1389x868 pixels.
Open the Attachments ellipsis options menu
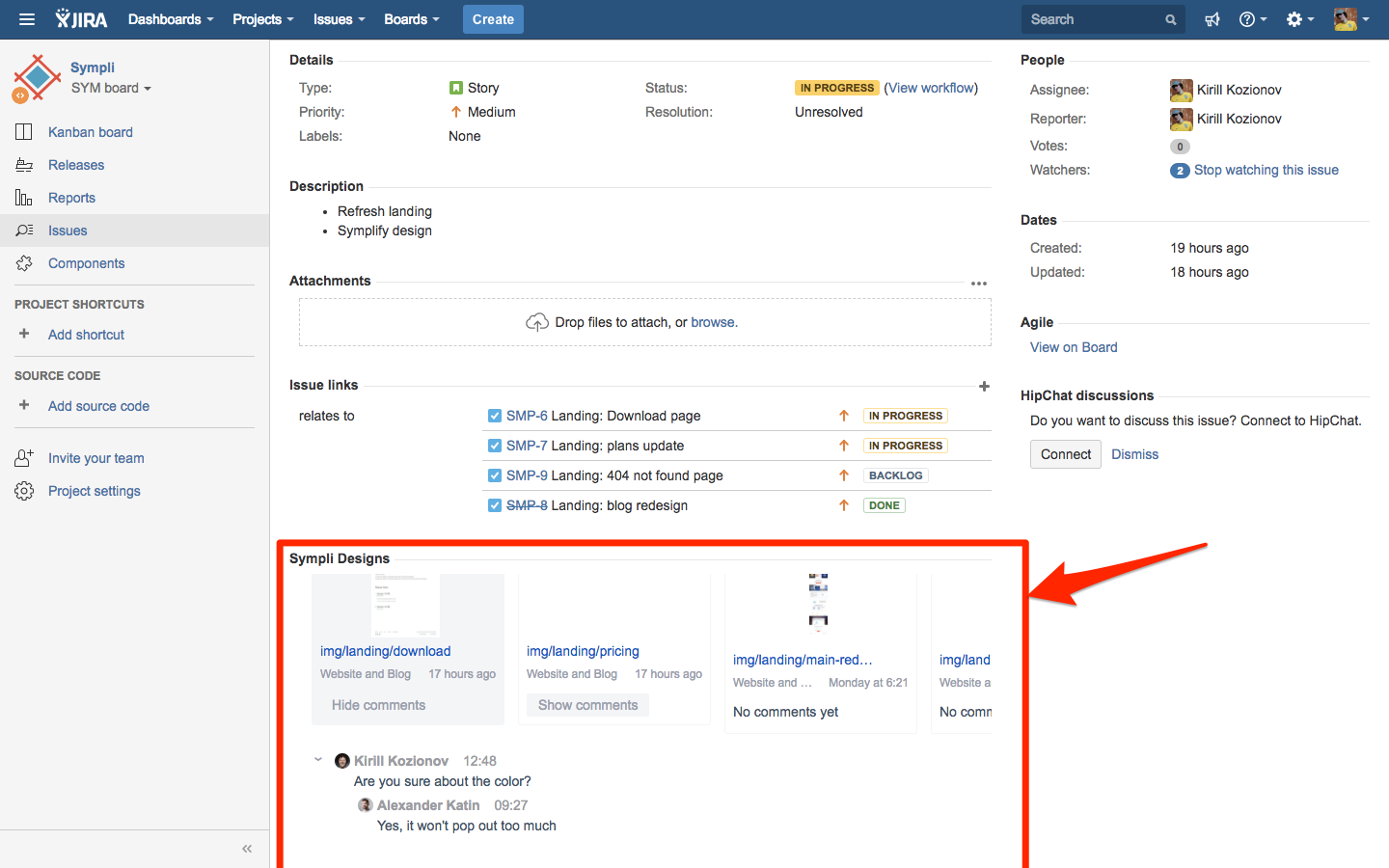tap(979, 284)
